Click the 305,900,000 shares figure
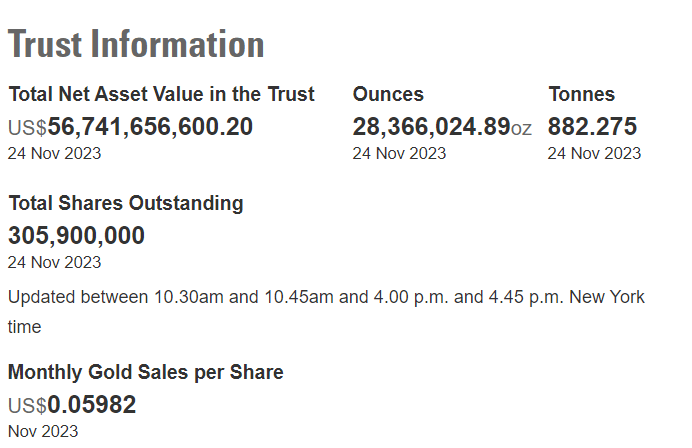Screen dimensions: 692x448 76,236
